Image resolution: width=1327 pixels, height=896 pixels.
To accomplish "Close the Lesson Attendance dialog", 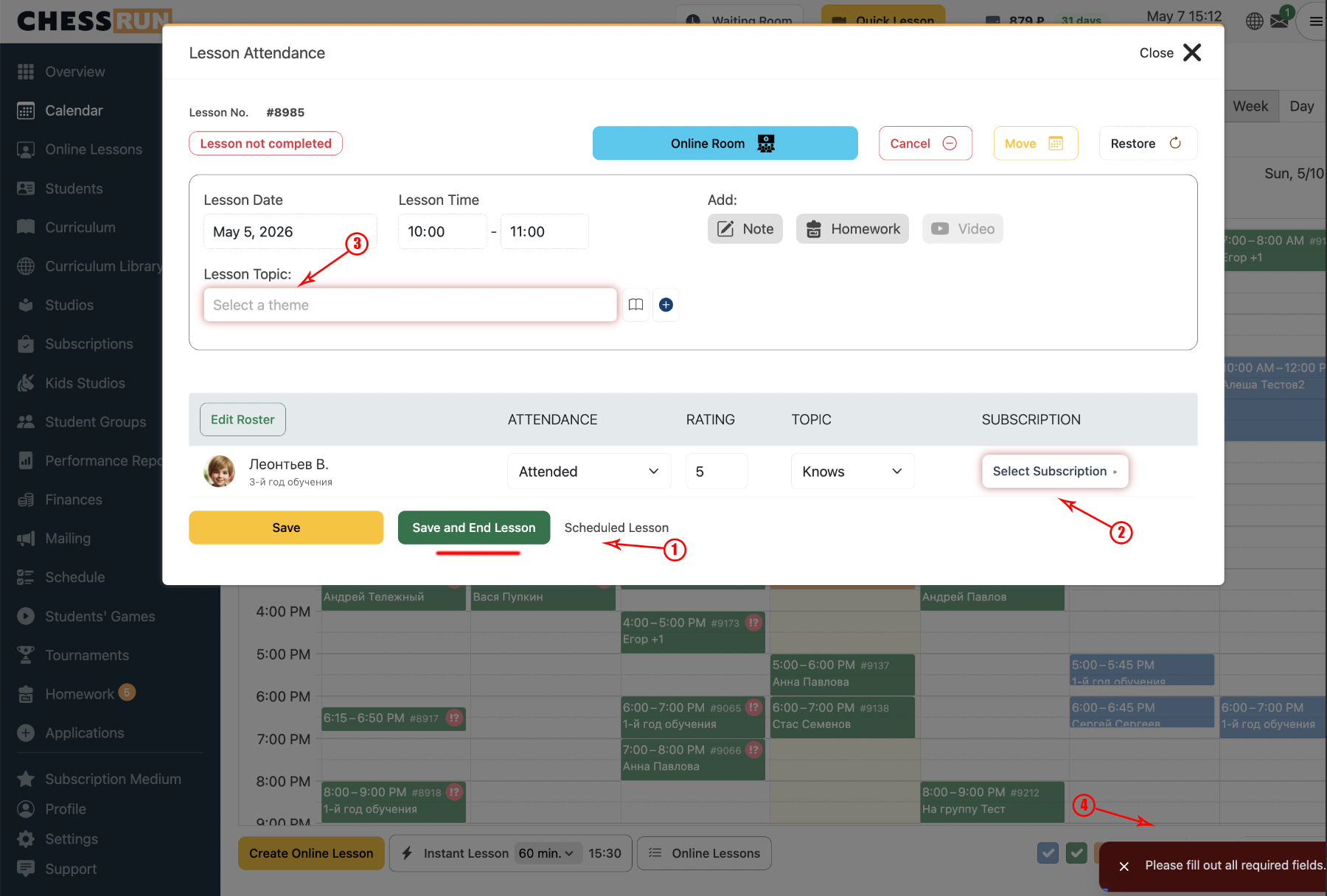I will tap(1170, 52).
